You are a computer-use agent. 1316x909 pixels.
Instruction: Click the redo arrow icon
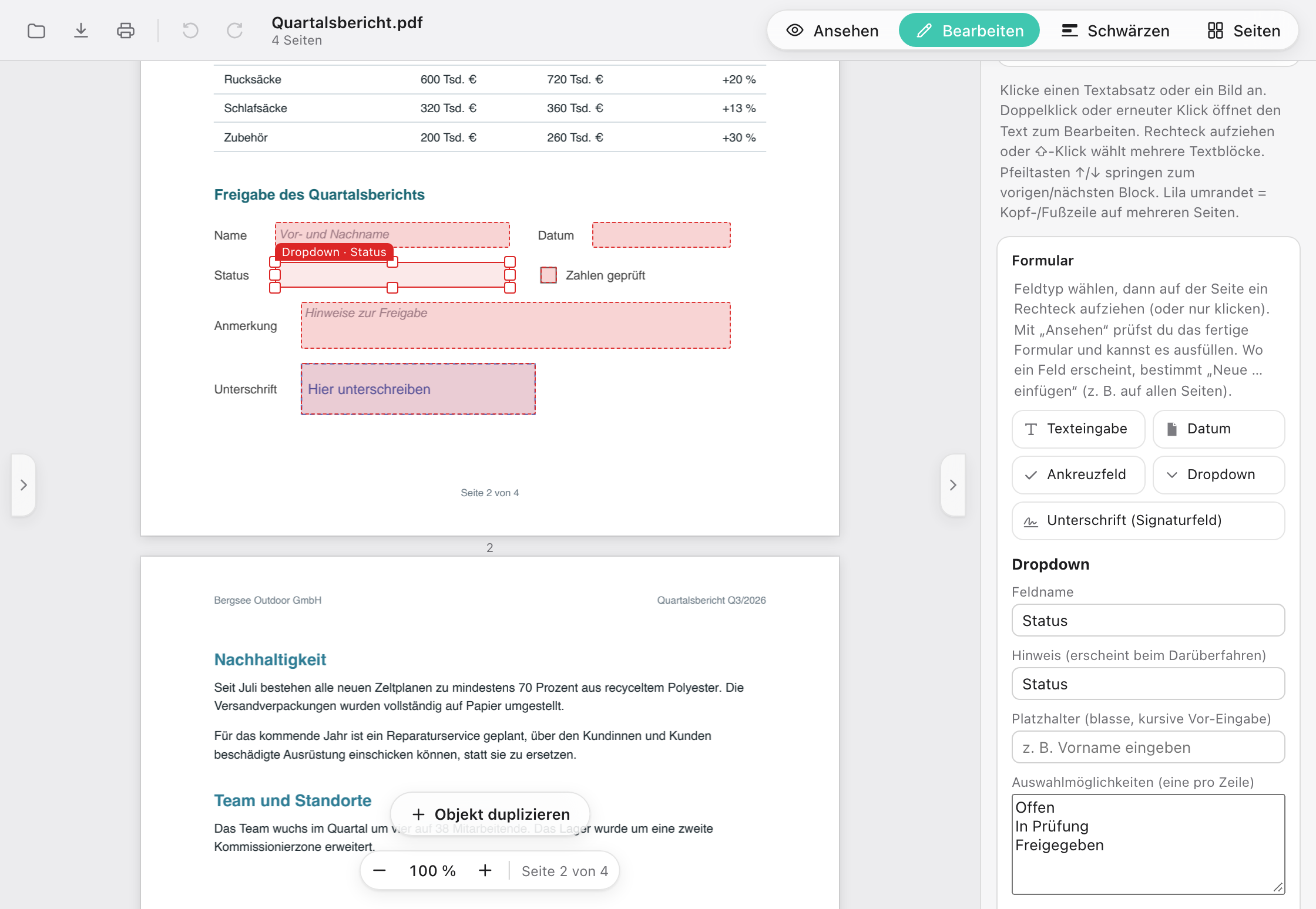pos(234,31)
